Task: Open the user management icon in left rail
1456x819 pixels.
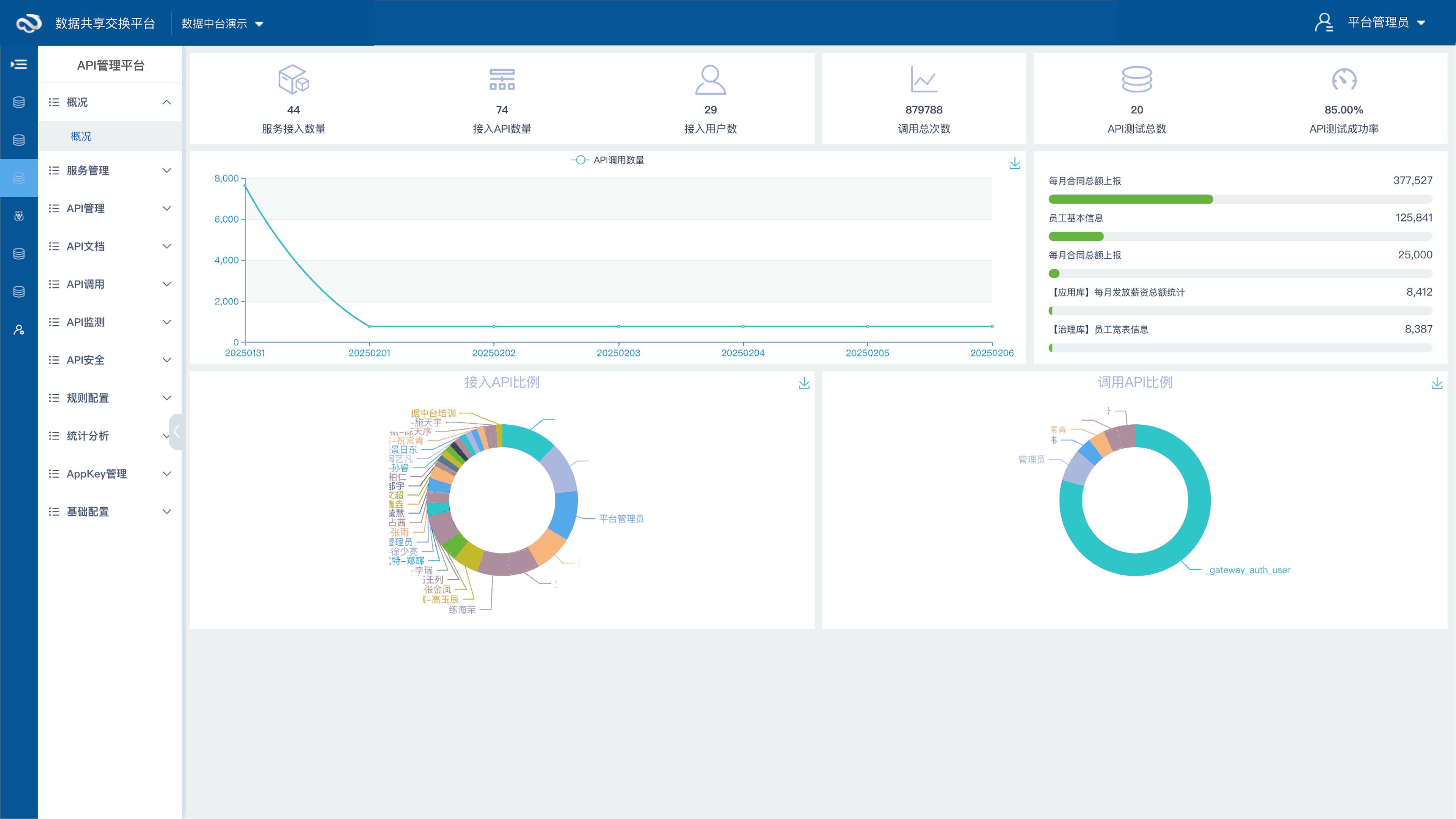Action: tap(19, 329)
